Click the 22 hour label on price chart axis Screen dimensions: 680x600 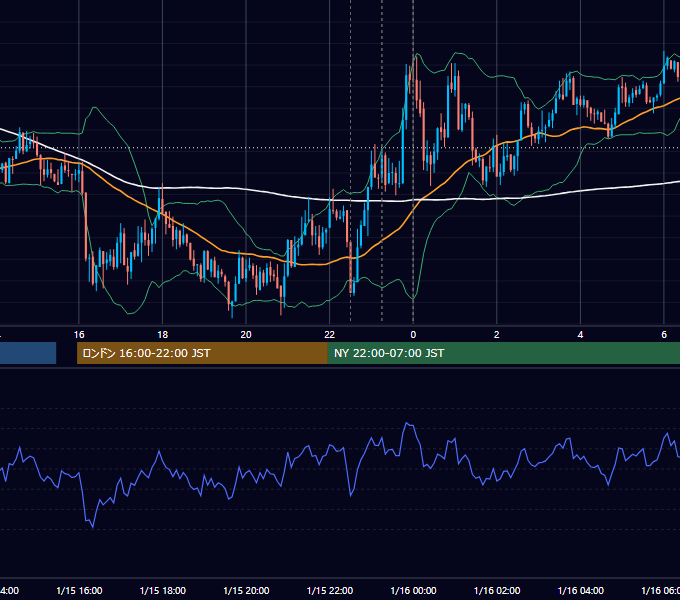[x=330, y=334]
